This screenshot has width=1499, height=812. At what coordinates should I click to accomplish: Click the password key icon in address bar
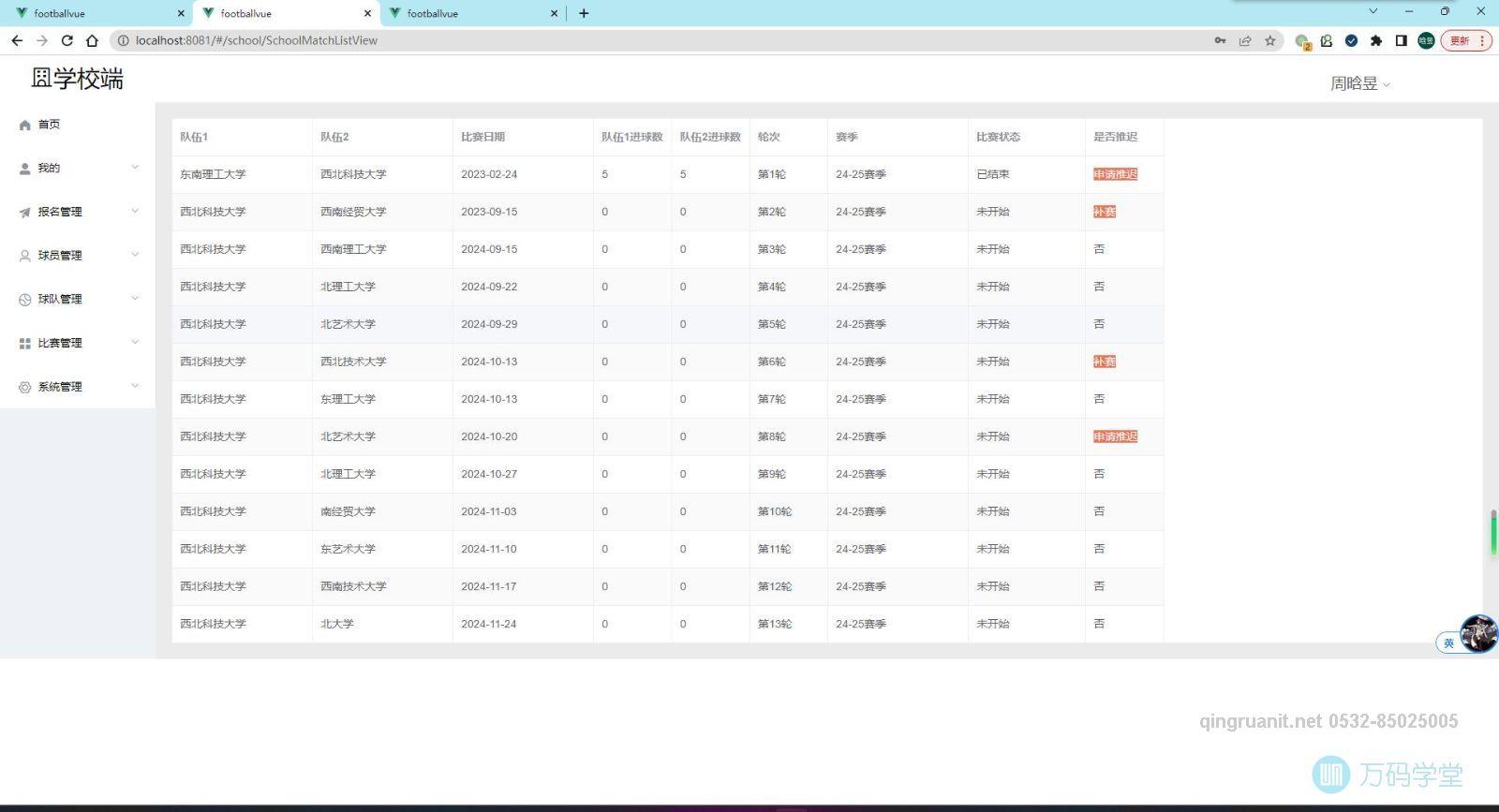1220,40
